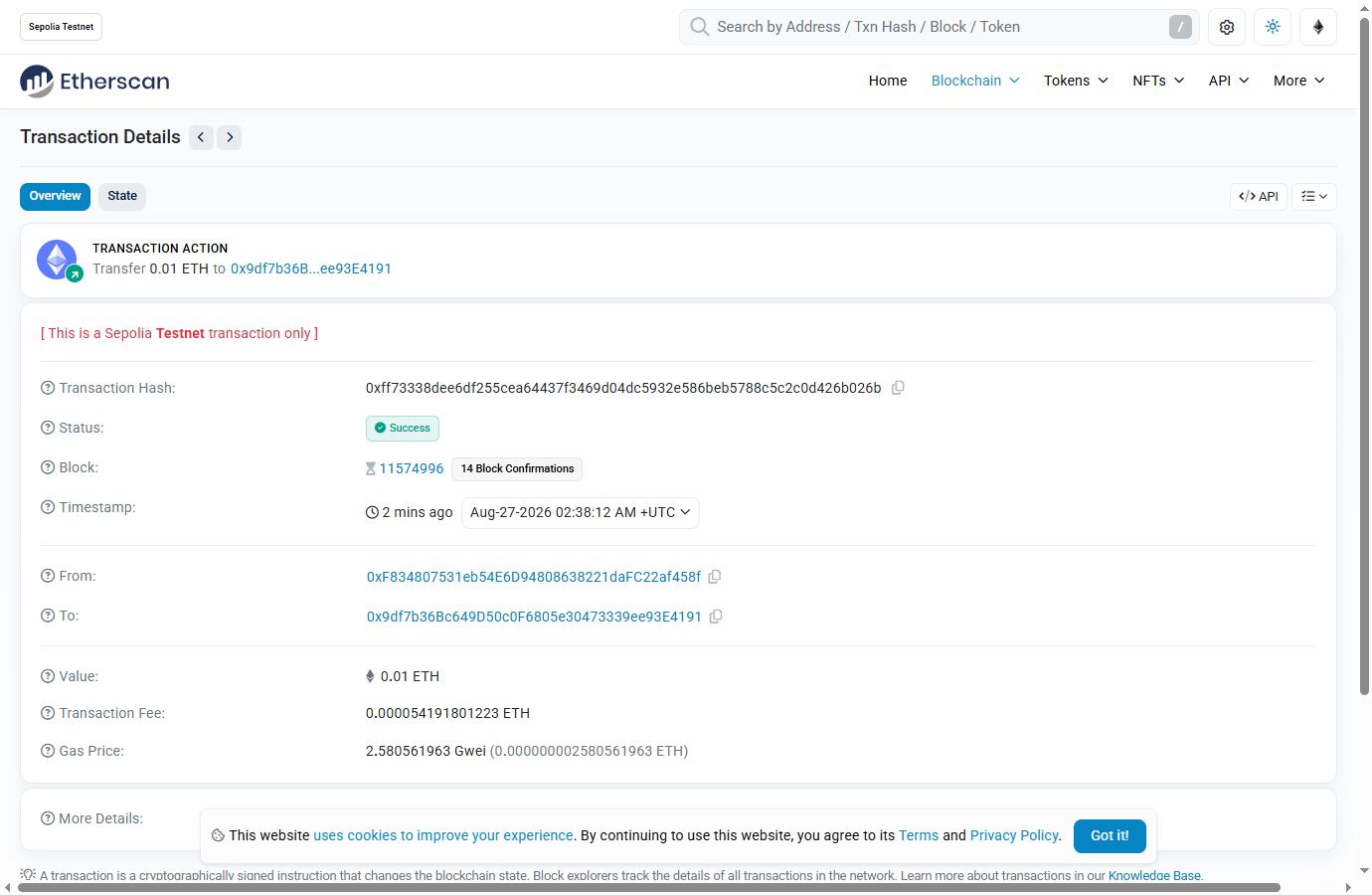Open block 11574996 link

(412, 468)
